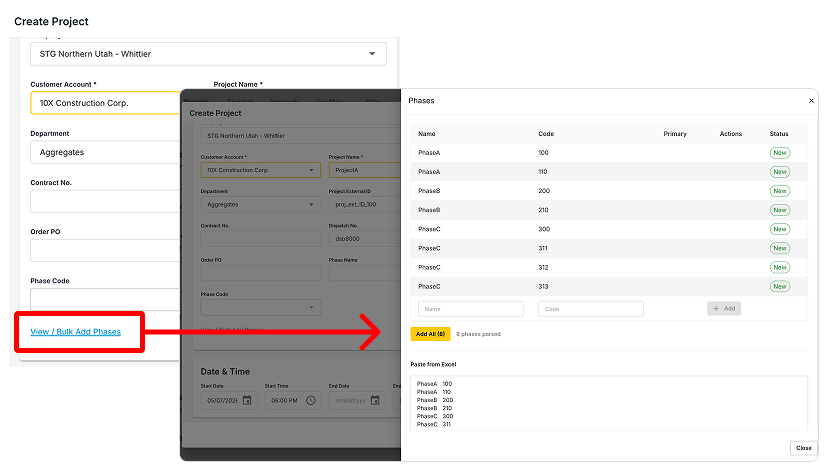Click the Actions column header
This screenshot has width=827, height=468.
point(731,134)
